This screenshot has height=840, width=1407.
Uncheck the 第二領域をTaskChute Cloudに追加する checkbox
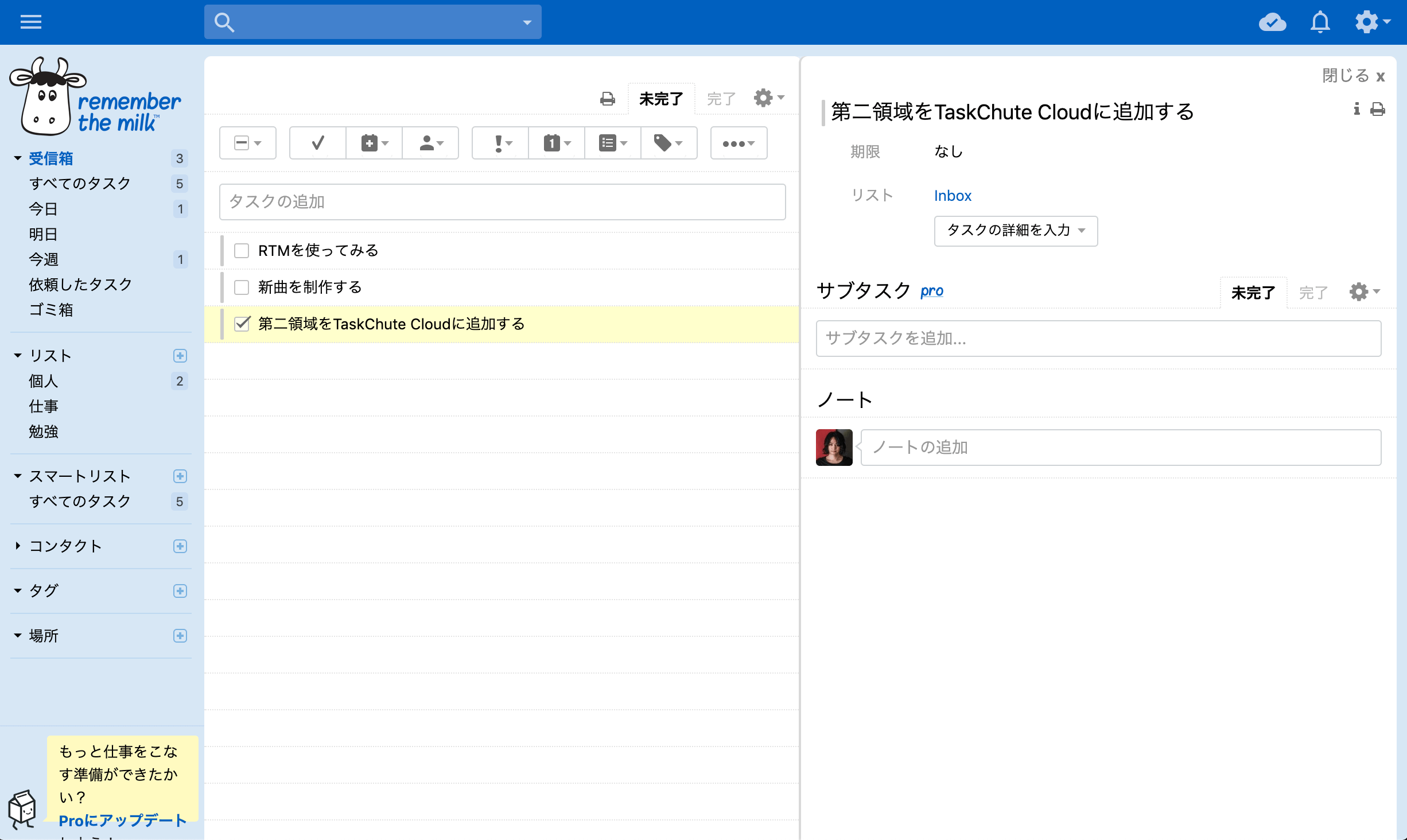click(x=242, y=324)
